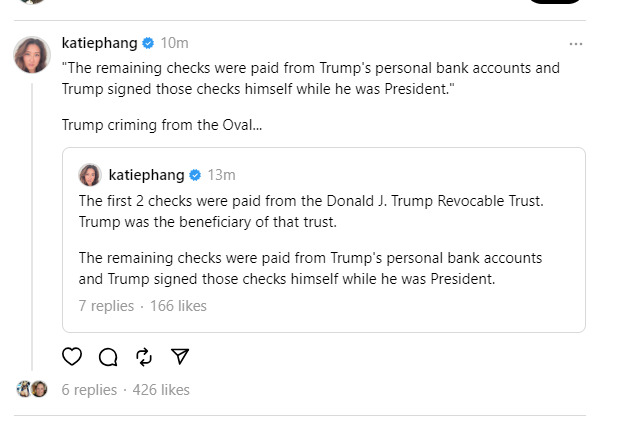Click the 13m timestamp in quoted post

click(221, 175)
